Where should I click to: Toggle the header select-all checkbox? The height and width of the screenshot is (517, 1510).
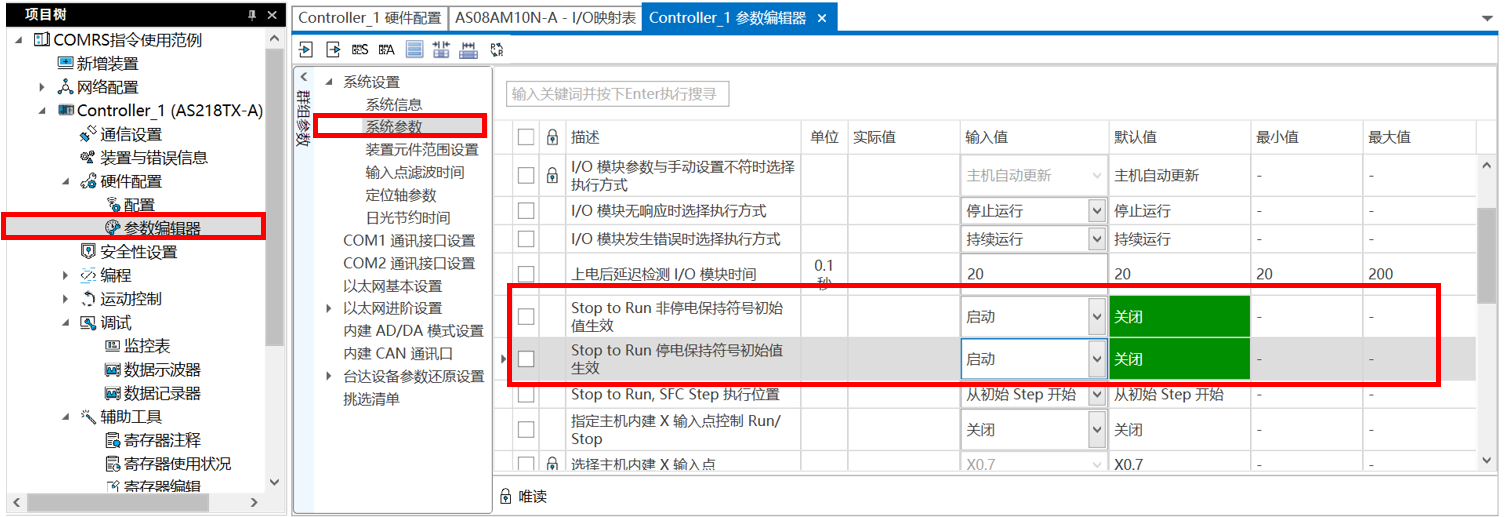click(526, 137)
